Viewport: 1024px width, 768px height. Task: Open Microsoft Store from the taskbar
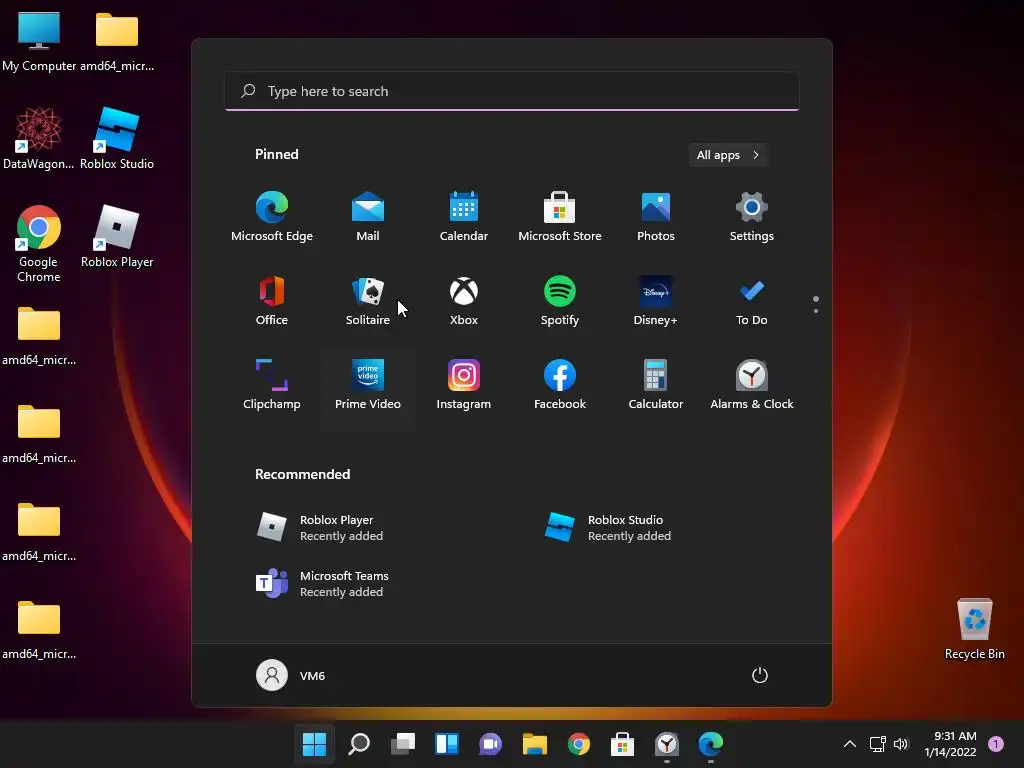point(622,744)
